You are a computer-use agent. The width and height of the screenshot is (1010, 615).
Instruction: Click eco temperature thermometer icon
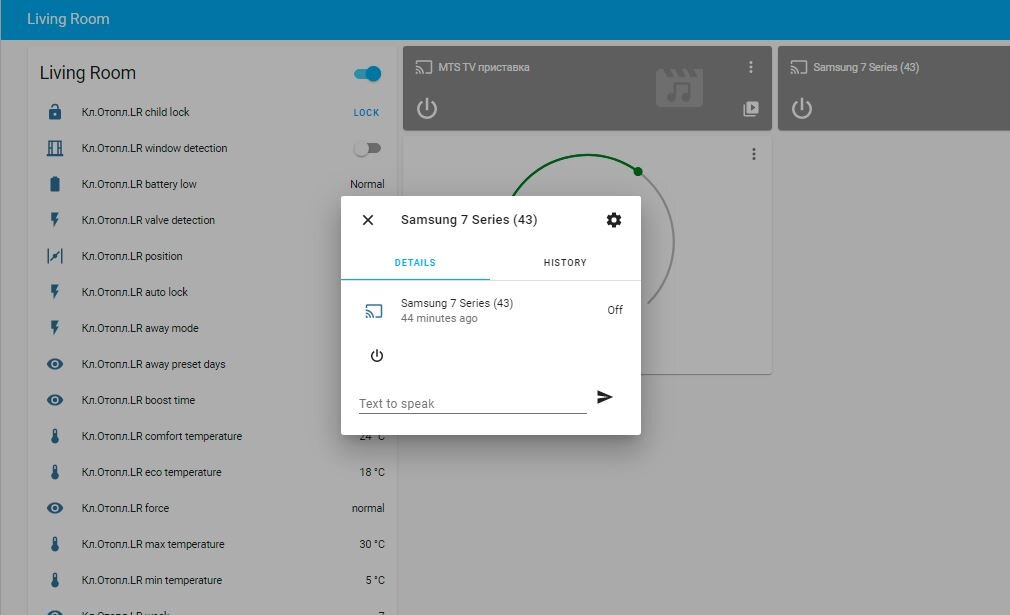(x=55, y=473)
